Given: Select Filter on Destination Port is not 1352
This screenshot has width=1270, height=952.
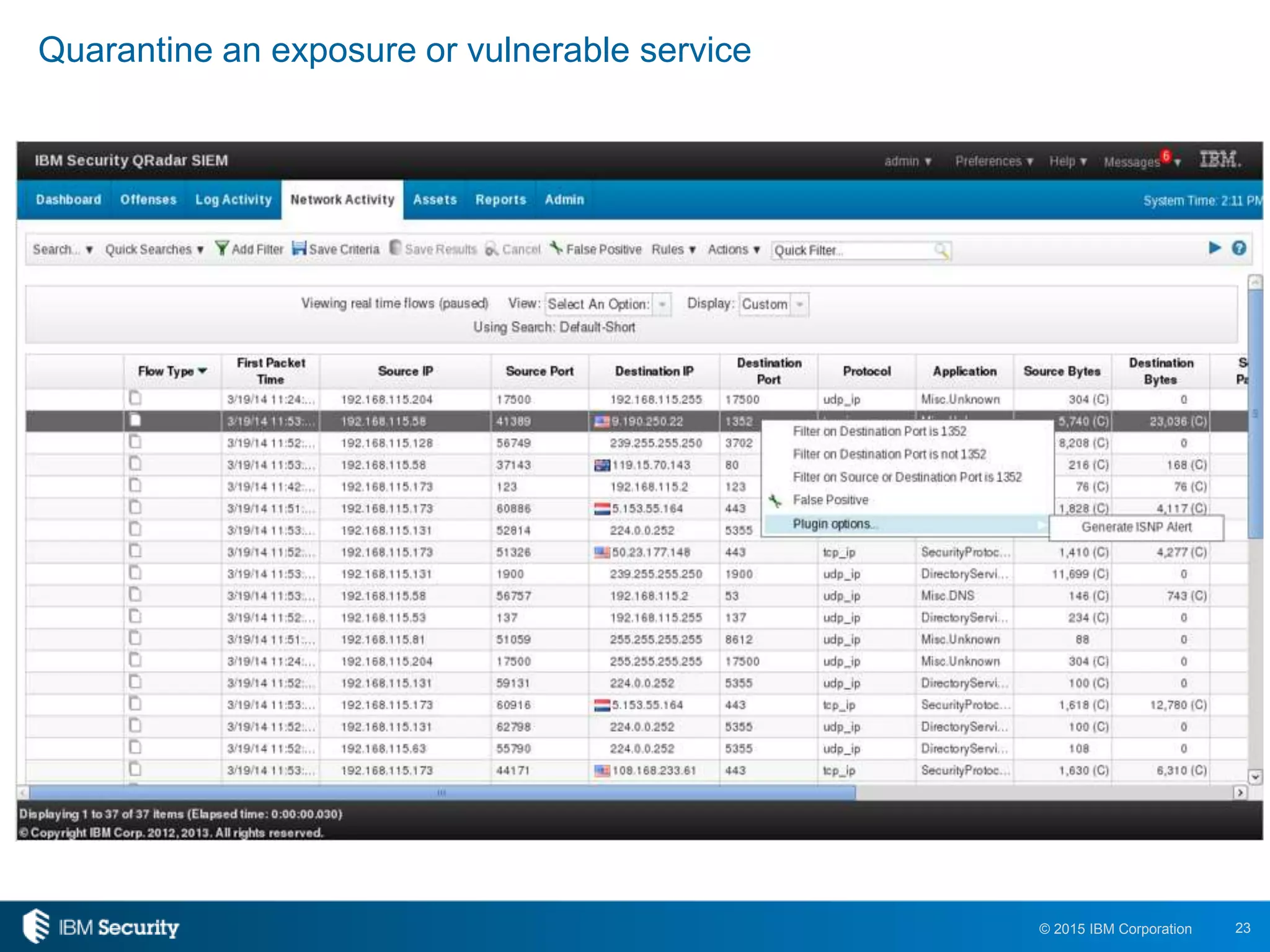Looking at the screenshot, I should (889, 454).
